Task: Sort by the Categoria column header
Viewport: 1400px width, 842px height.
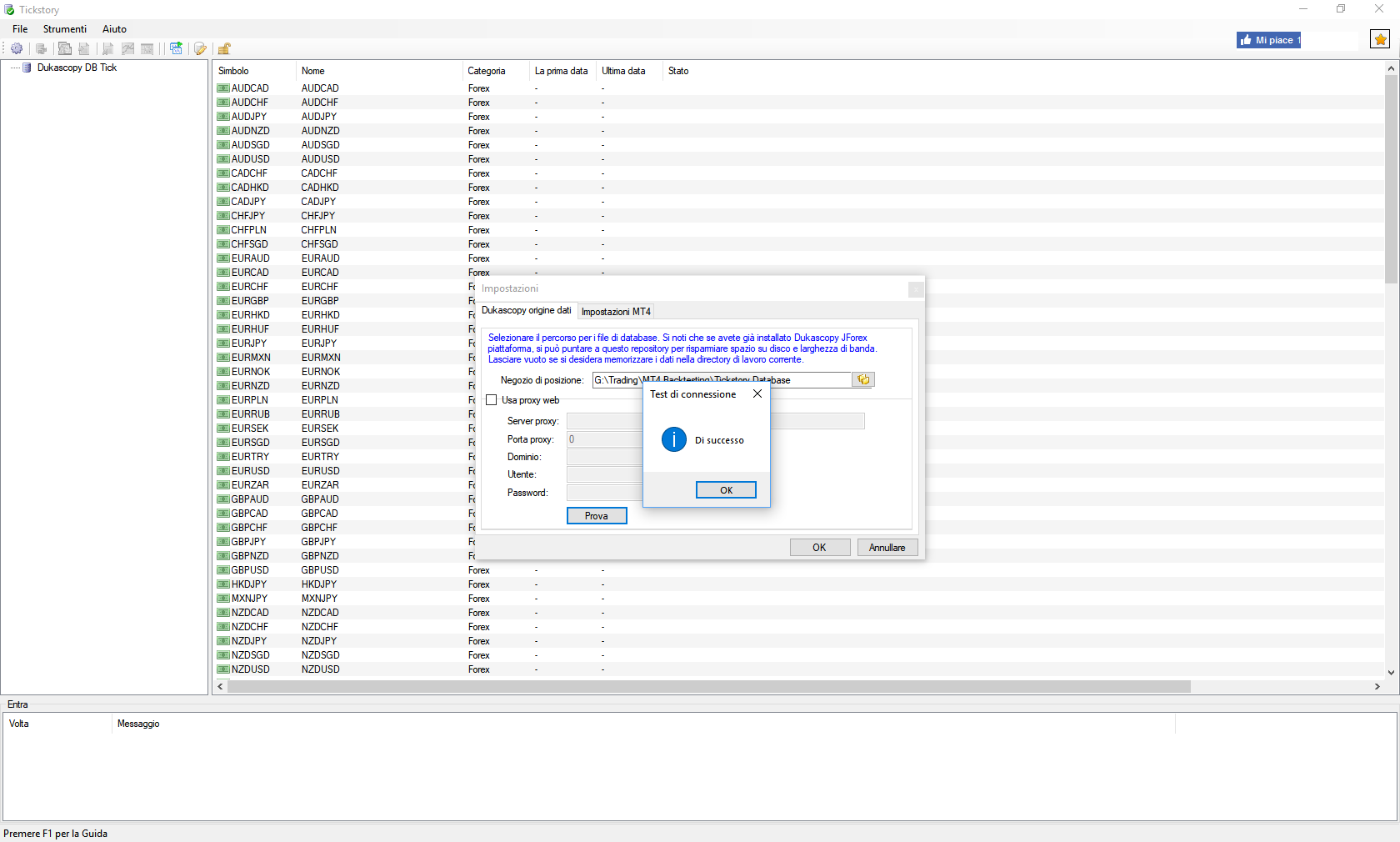Action: point(496,71)
